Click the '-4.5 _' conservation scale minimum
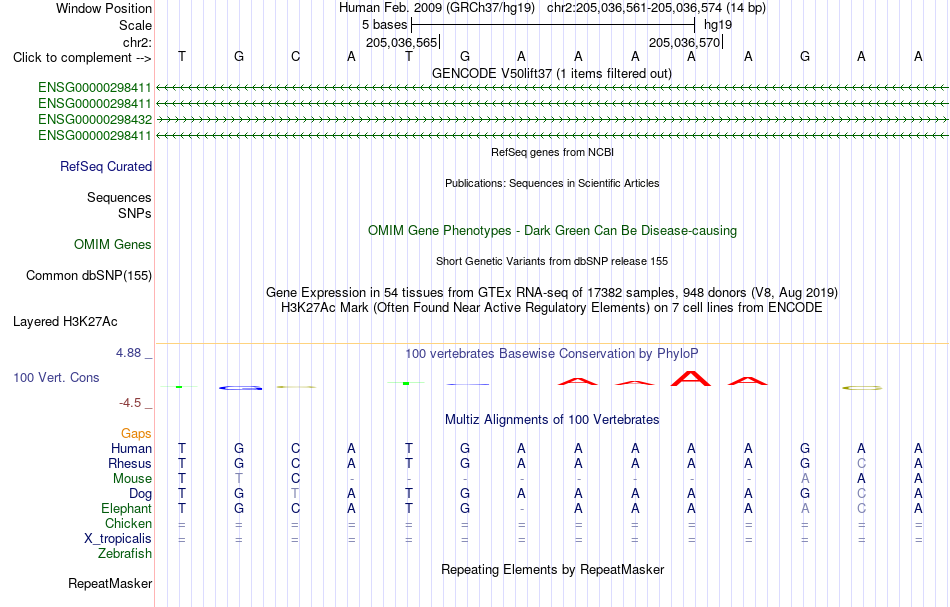The image size is (950, 607). coord(135,403)
